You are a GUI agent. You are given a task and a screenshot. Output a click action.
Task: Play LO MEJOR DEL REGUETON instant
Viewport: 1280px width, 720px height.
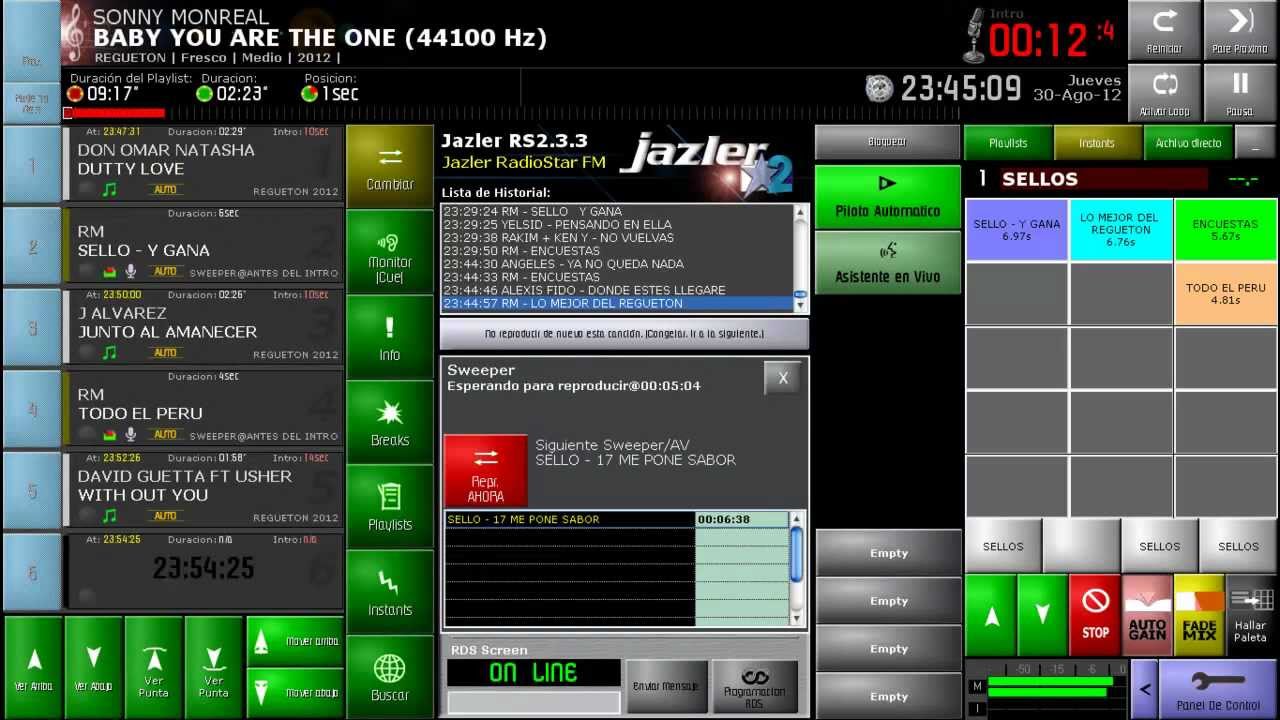tap(1121, 230)
